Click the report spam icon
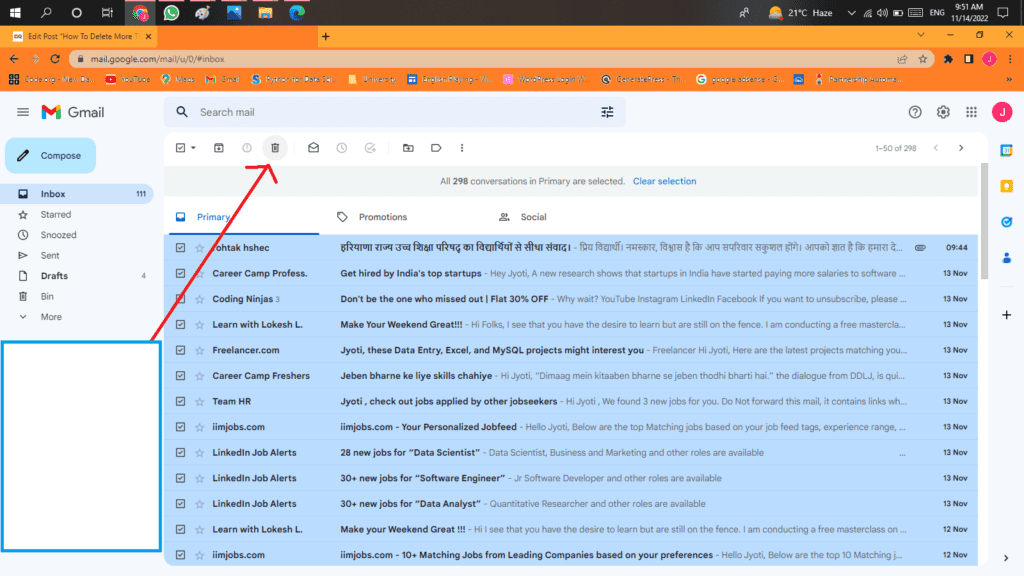 (247, 148)
